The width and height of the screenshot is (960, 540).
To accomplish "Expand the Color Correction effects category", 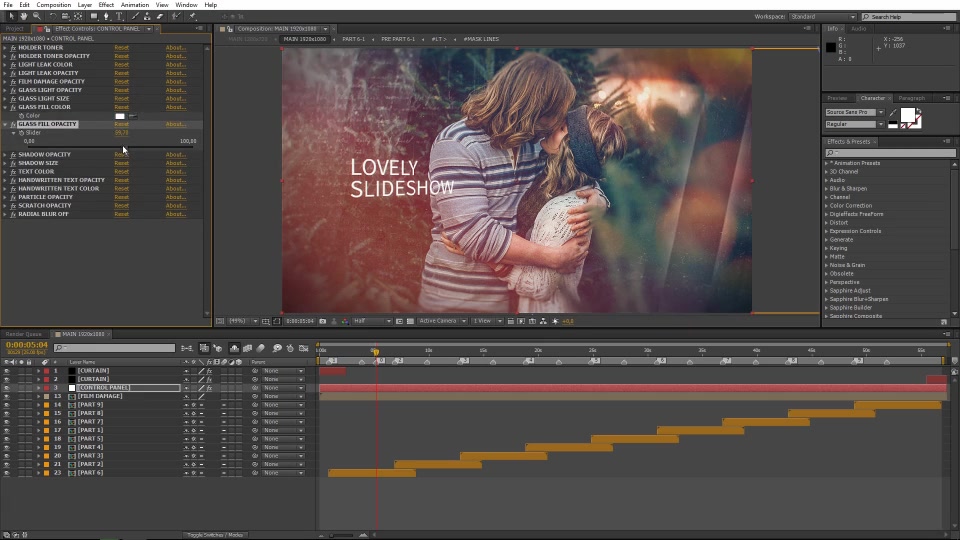I will [827, 206].
